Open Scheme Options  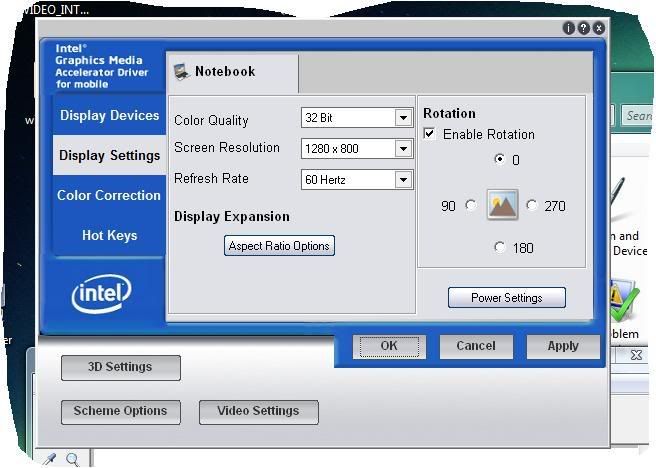tap(120, 412)
